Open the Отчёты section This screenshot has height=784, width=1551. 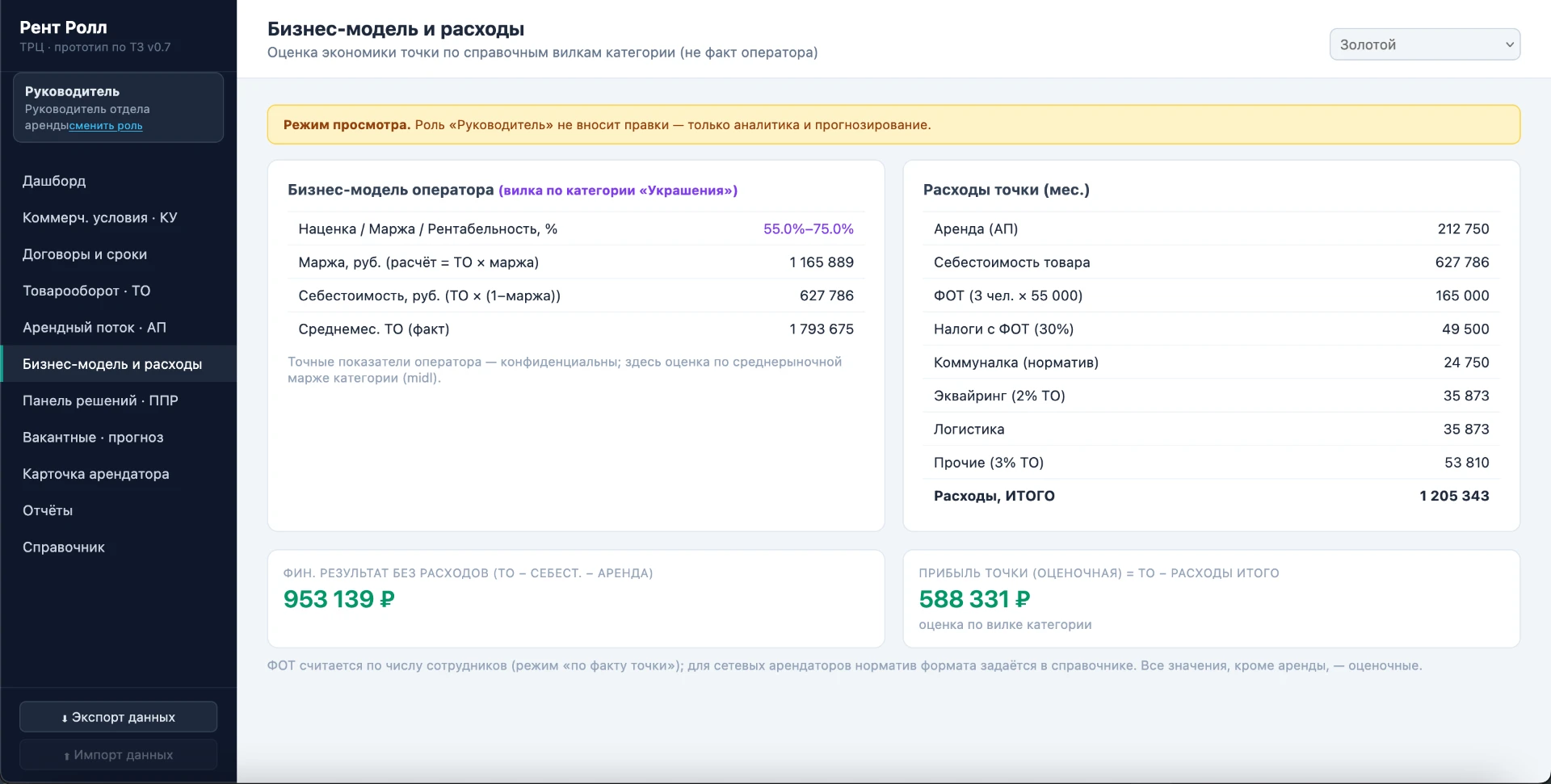(118, 510)
